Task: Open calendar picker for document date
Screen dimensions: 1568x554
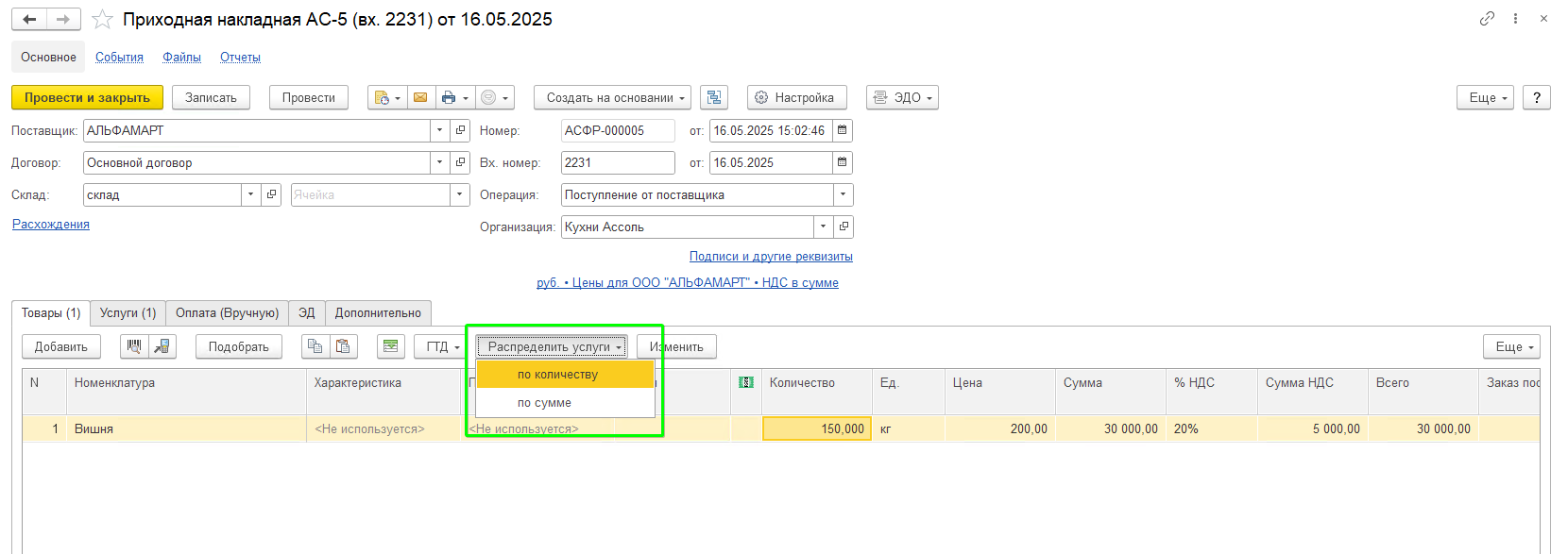Action: tap(843, 131)
